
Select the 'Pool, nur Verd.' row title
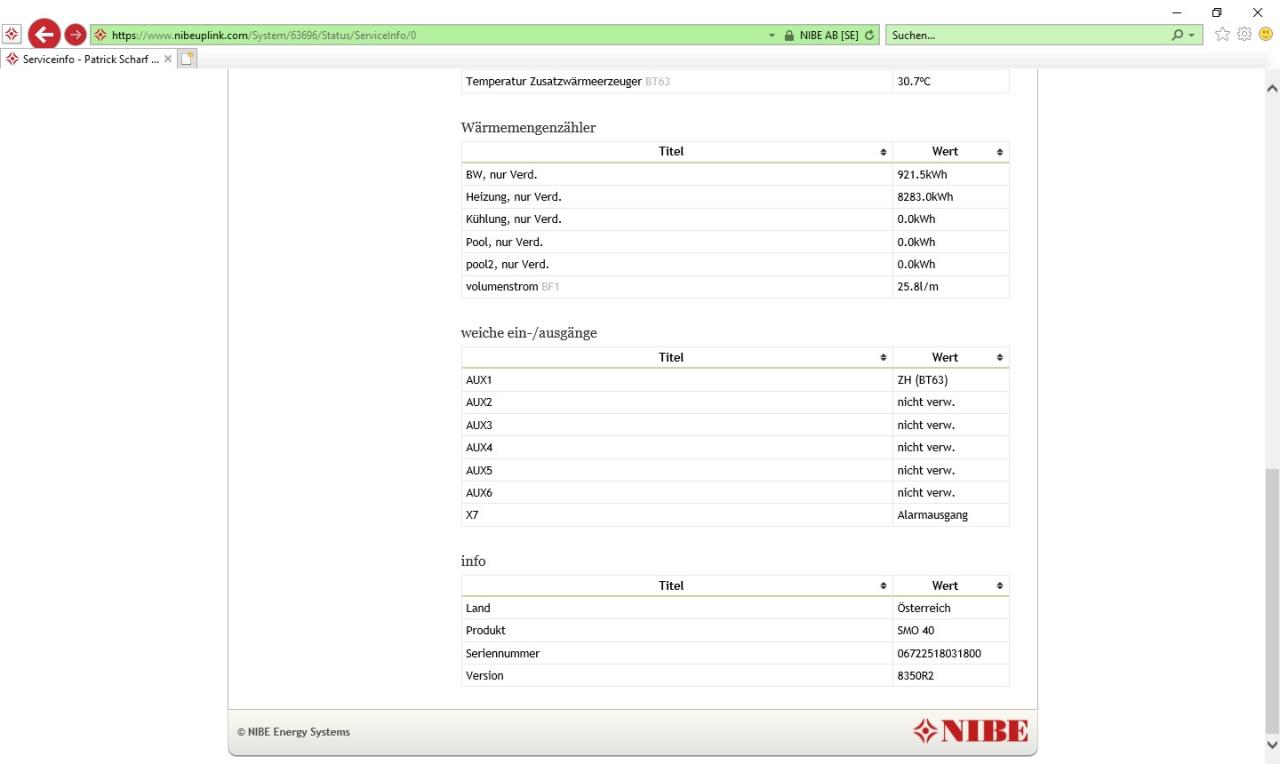tap(504, 242)
